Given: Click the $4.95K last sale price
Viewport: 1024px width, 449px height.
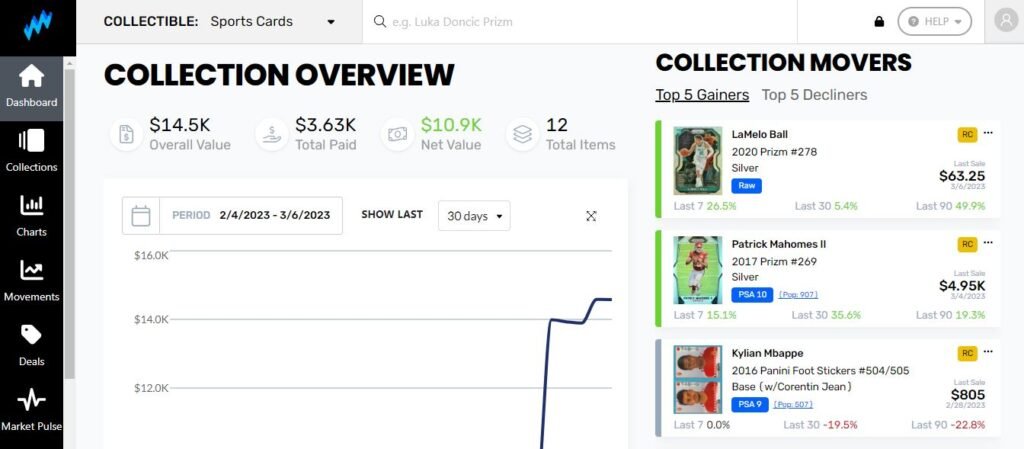Looking at the screenshot, I should coord(962,285).
